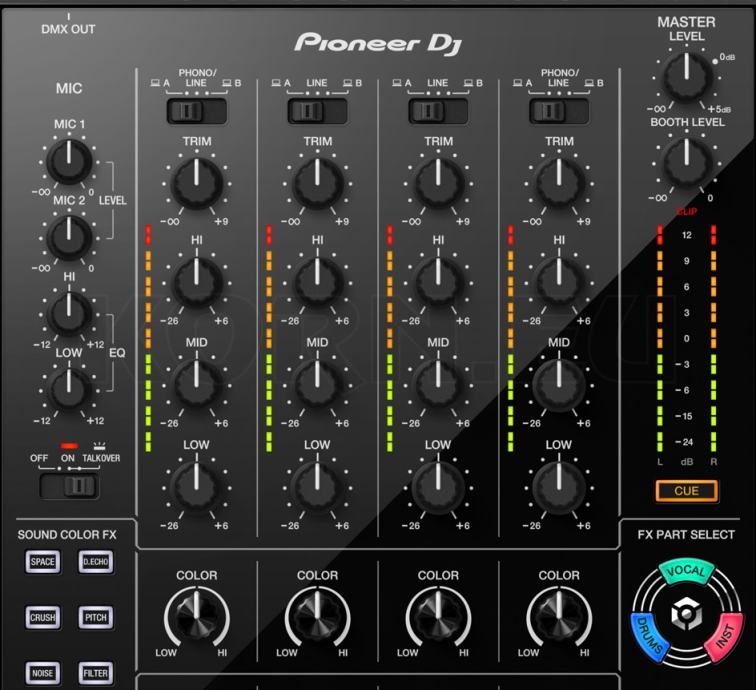
Task: Click channel 2 LOW EQ knob
Action: pos(317,487)
